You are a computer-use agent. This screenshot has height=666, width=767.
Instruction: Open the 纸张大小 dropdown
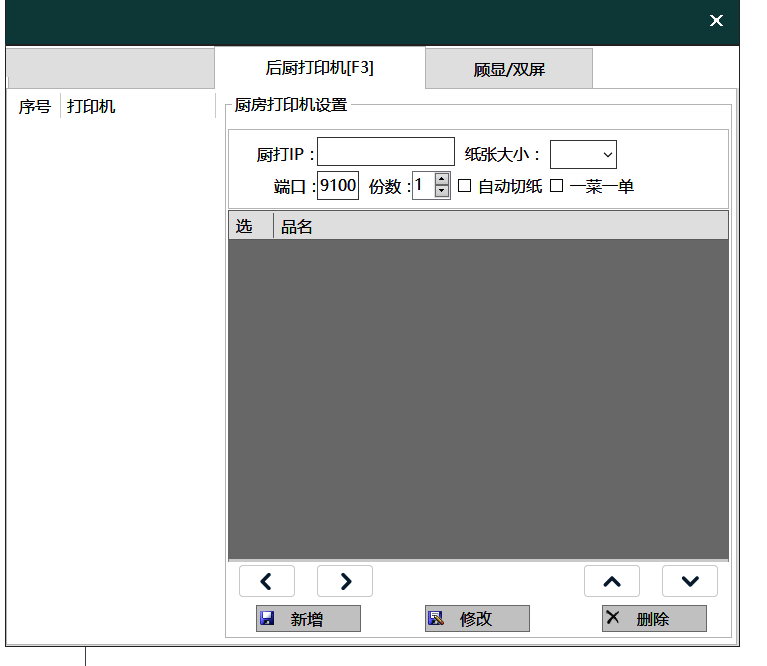click(583, 154)
